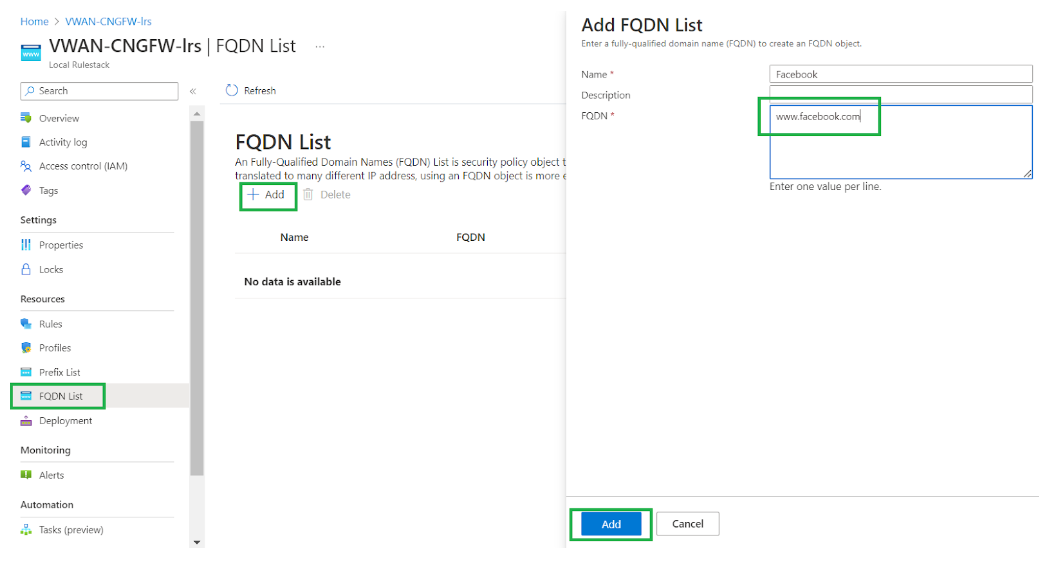Open Tasks (preview) under Automation
Viewport: 1055px width, 562px height.
tap(71, 530)
